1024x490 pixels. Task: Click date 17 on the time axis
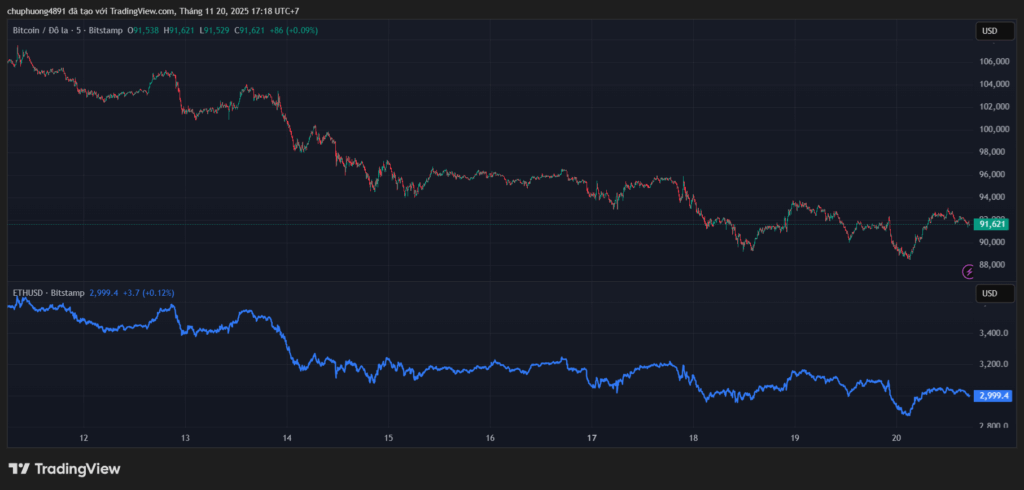(x=592, y=438)
